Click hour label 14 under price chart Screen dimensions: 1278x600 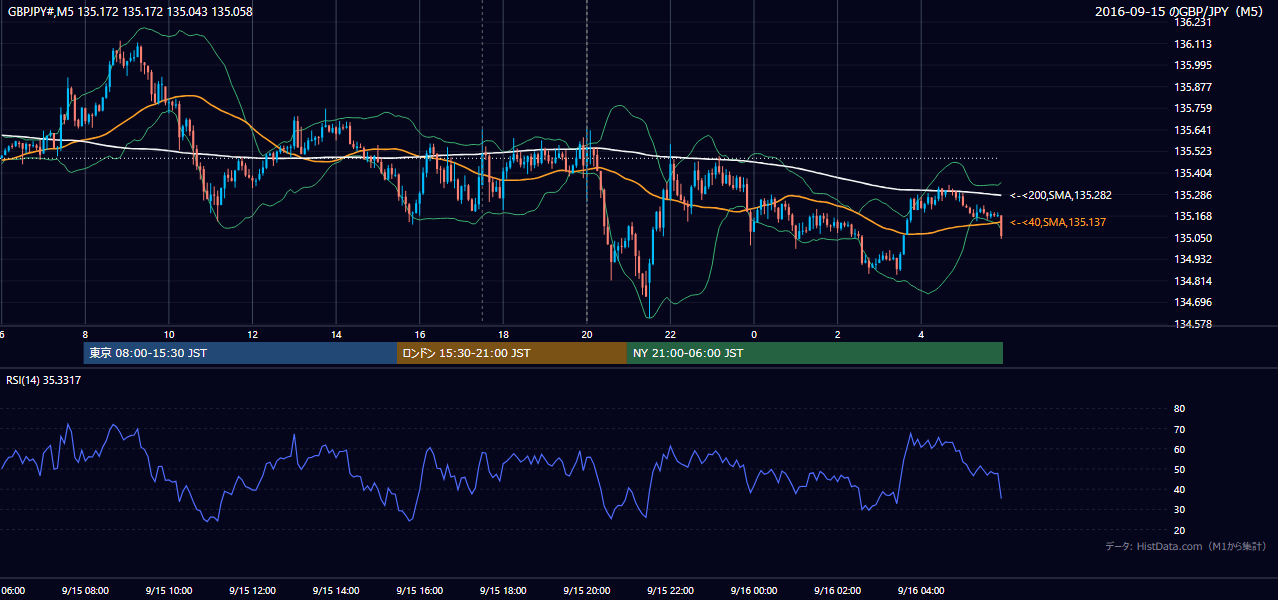336,334
